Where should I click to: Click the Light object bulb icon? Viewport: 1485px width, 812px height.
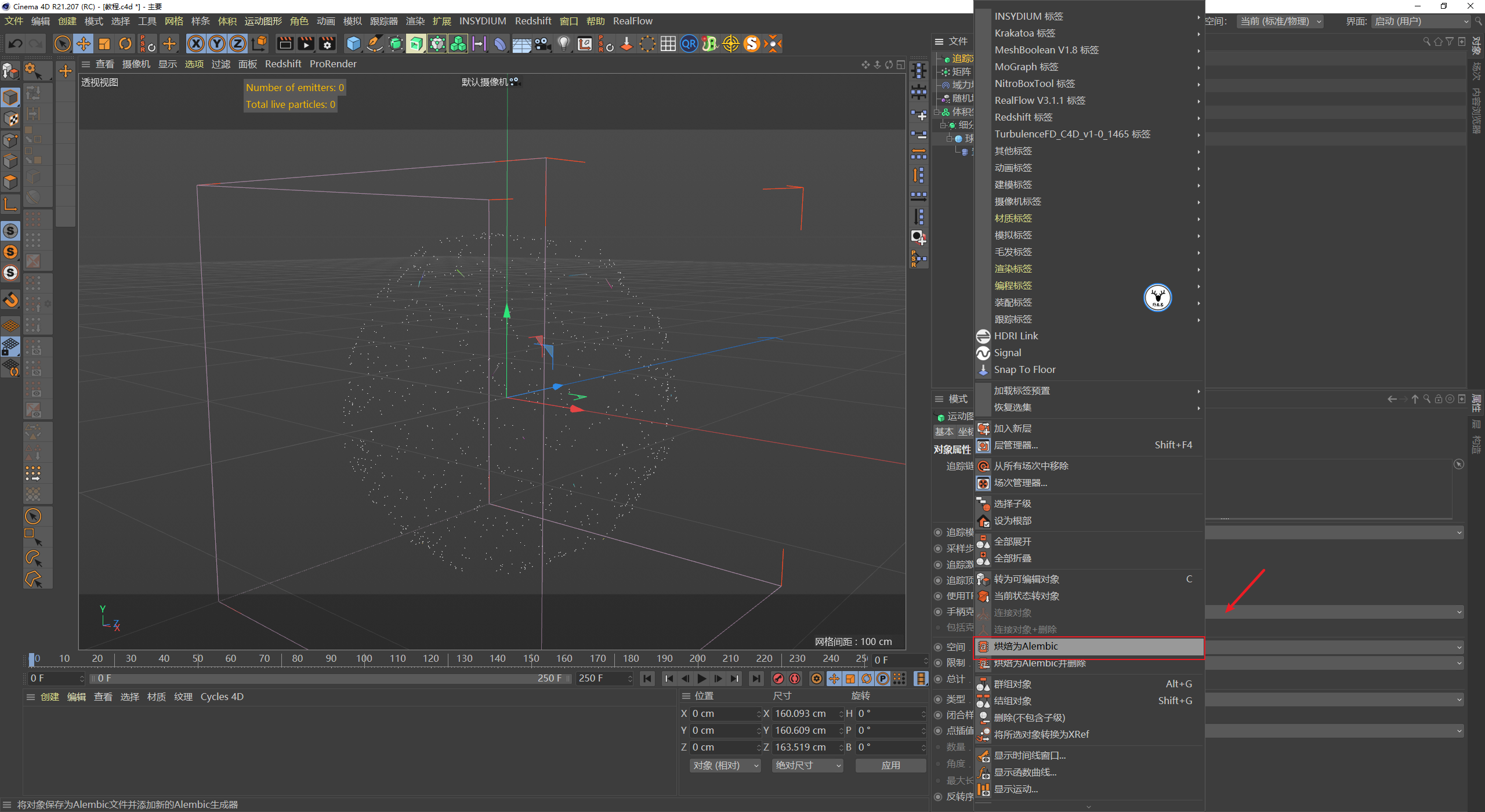click(563, 43)
